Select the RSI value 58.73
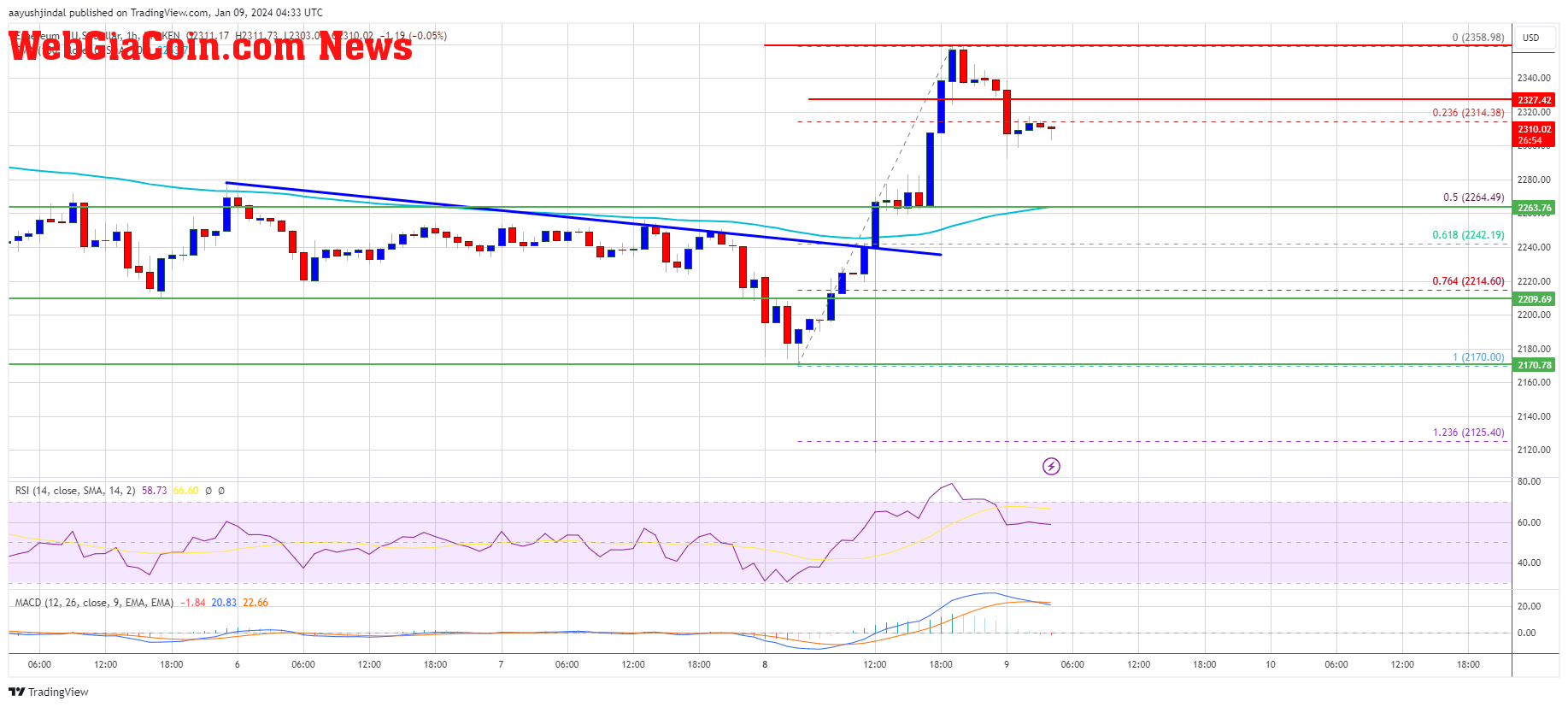The image size is (1568, 707). tap(154, 491)
